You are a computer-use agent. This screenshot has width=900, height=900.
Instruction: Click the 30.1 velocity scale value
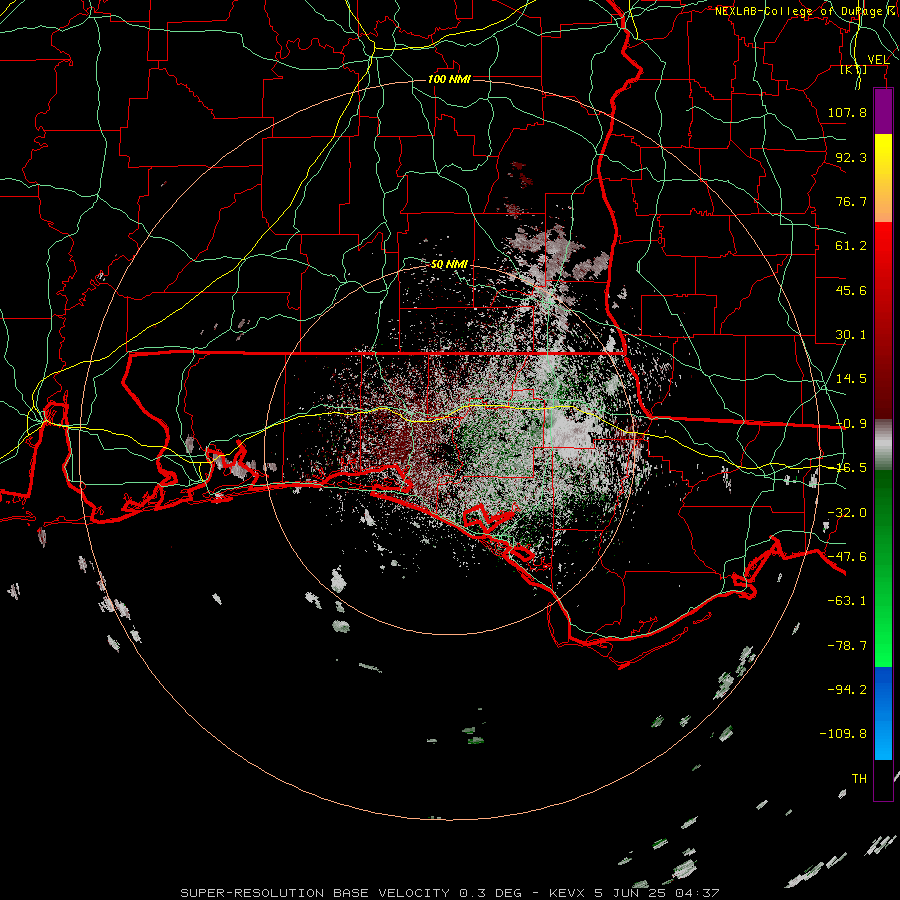851,335
